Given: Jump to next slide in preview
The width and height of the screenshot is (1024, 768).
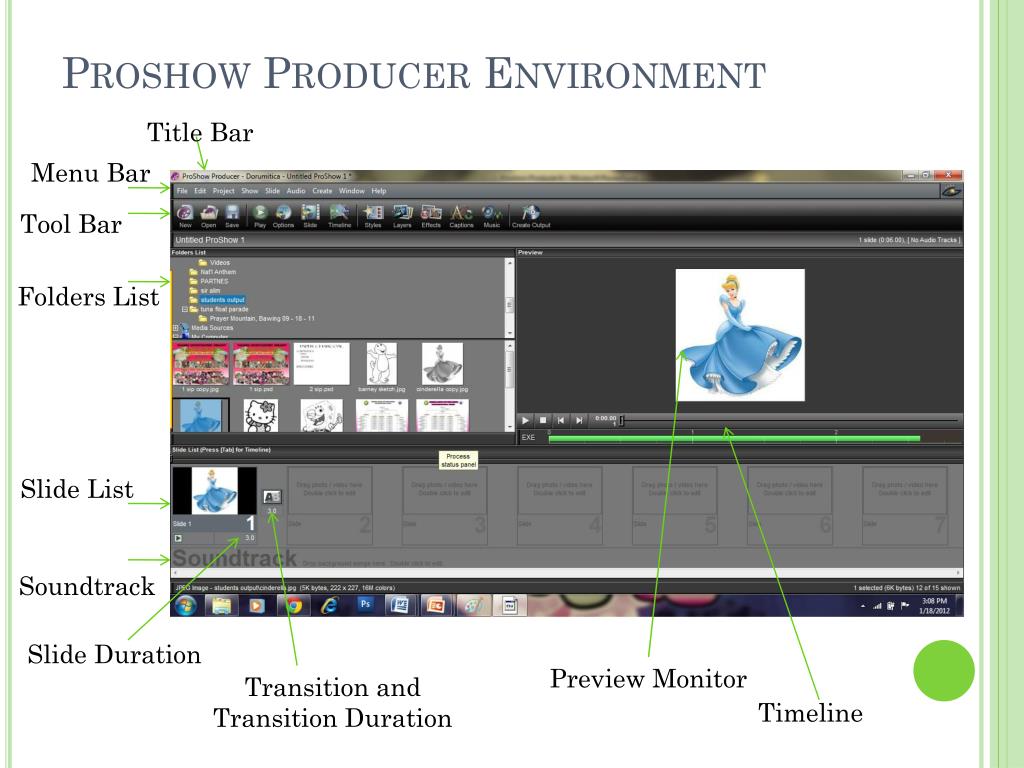Looking at the screenshot, I should click(579, 420).
